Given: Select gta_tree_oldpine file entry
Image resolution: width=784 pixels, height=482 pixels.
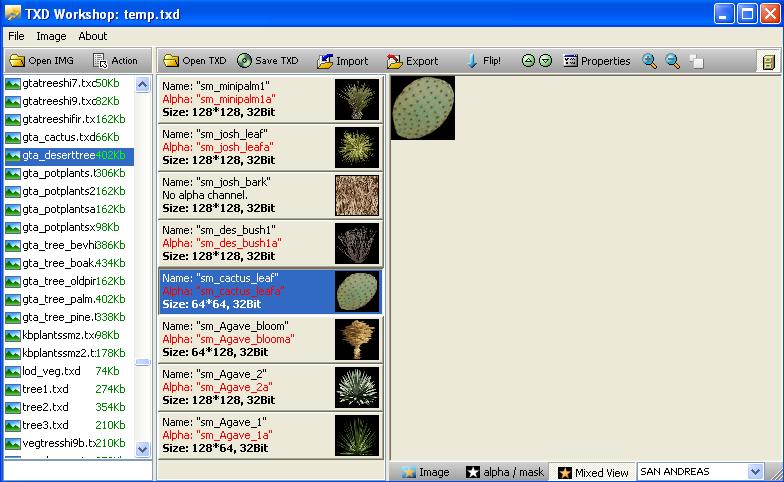Looking at the screenshot, I should tap(69, 281).
